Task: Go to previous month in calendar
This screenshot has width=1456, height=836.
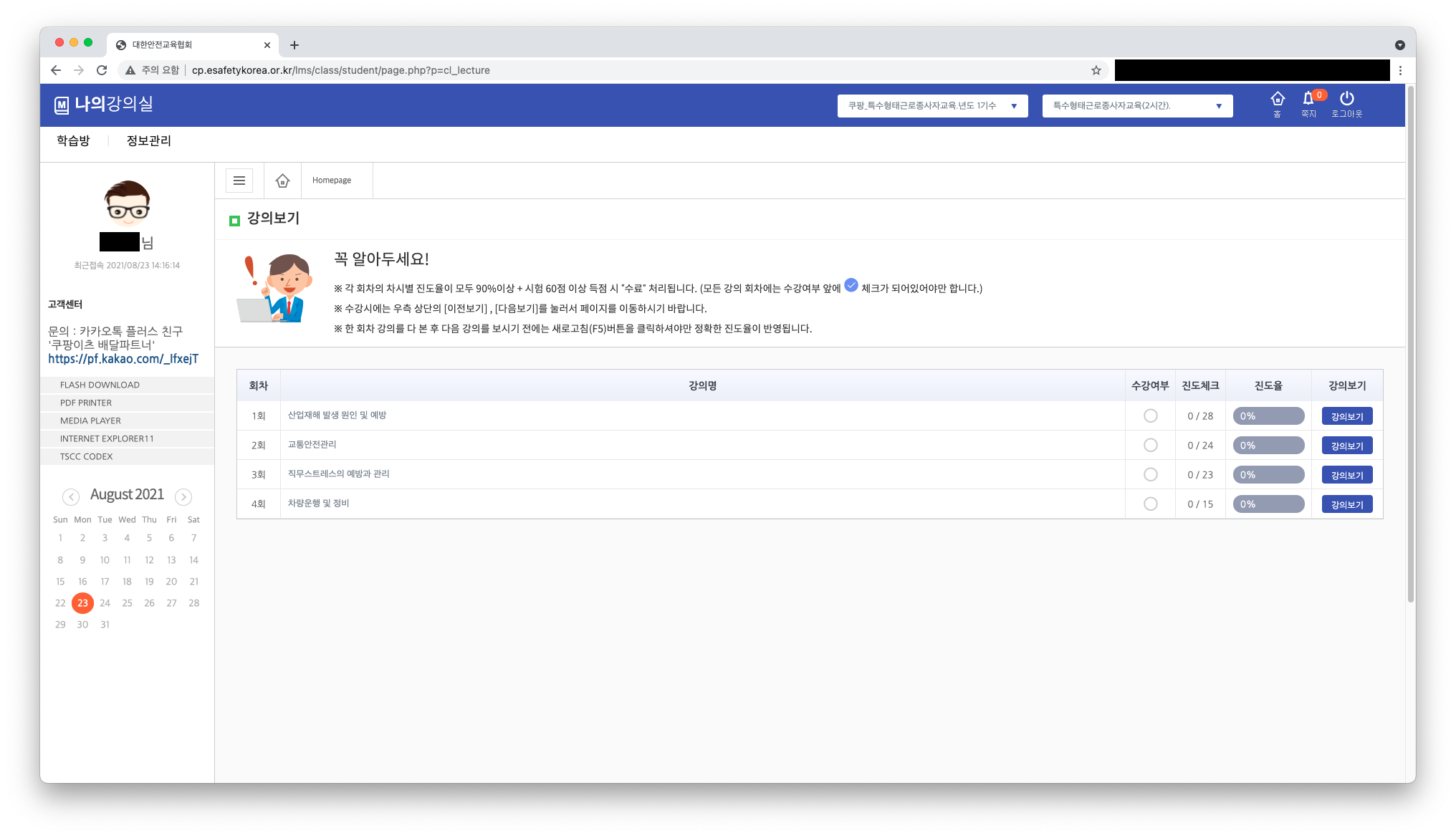Action: point(70,496)
